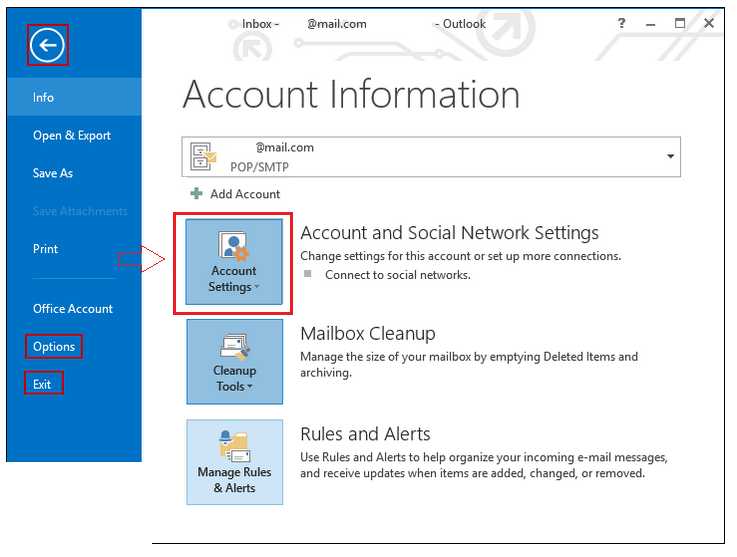This screenshot has width=737, height=557.
Task: Click the green plus Add Account icon
Action: 196,194
